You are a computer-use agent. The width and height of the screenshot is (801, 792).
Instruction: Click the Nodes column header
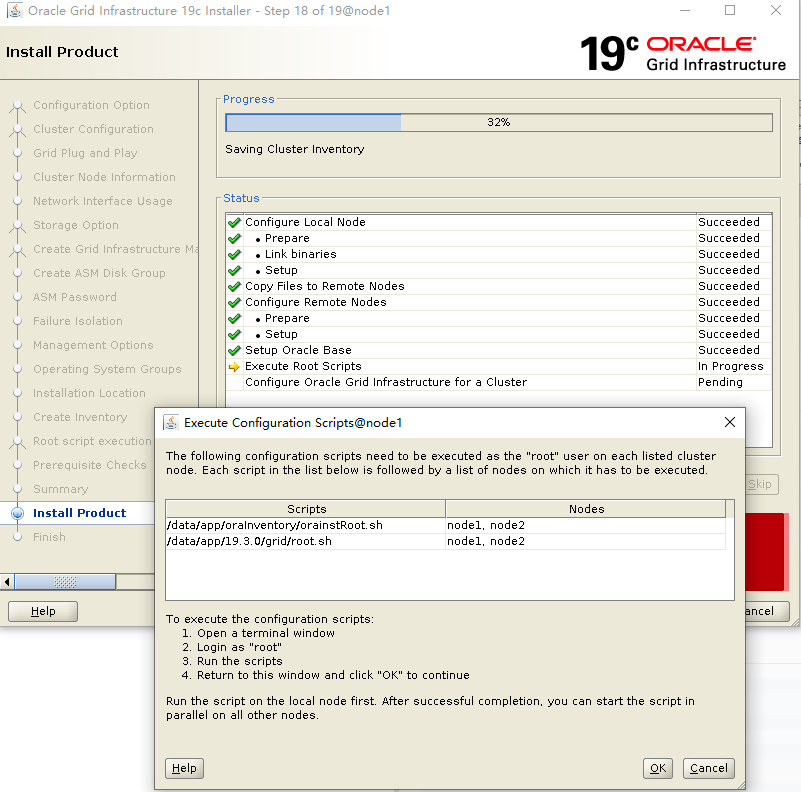(586, 509)
